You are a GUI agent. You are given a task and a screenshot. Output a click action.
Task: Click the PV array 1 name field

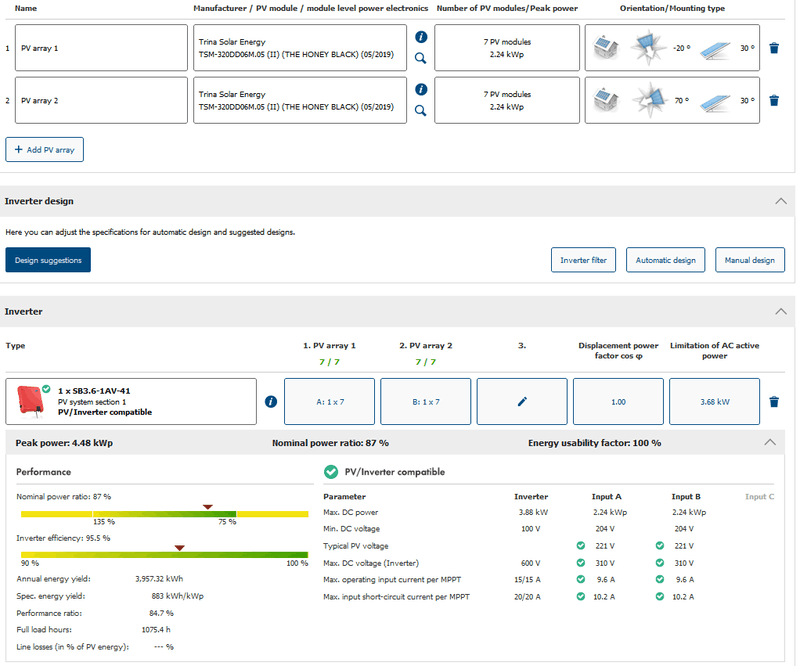pyautogui.click(x=102, y=47)
